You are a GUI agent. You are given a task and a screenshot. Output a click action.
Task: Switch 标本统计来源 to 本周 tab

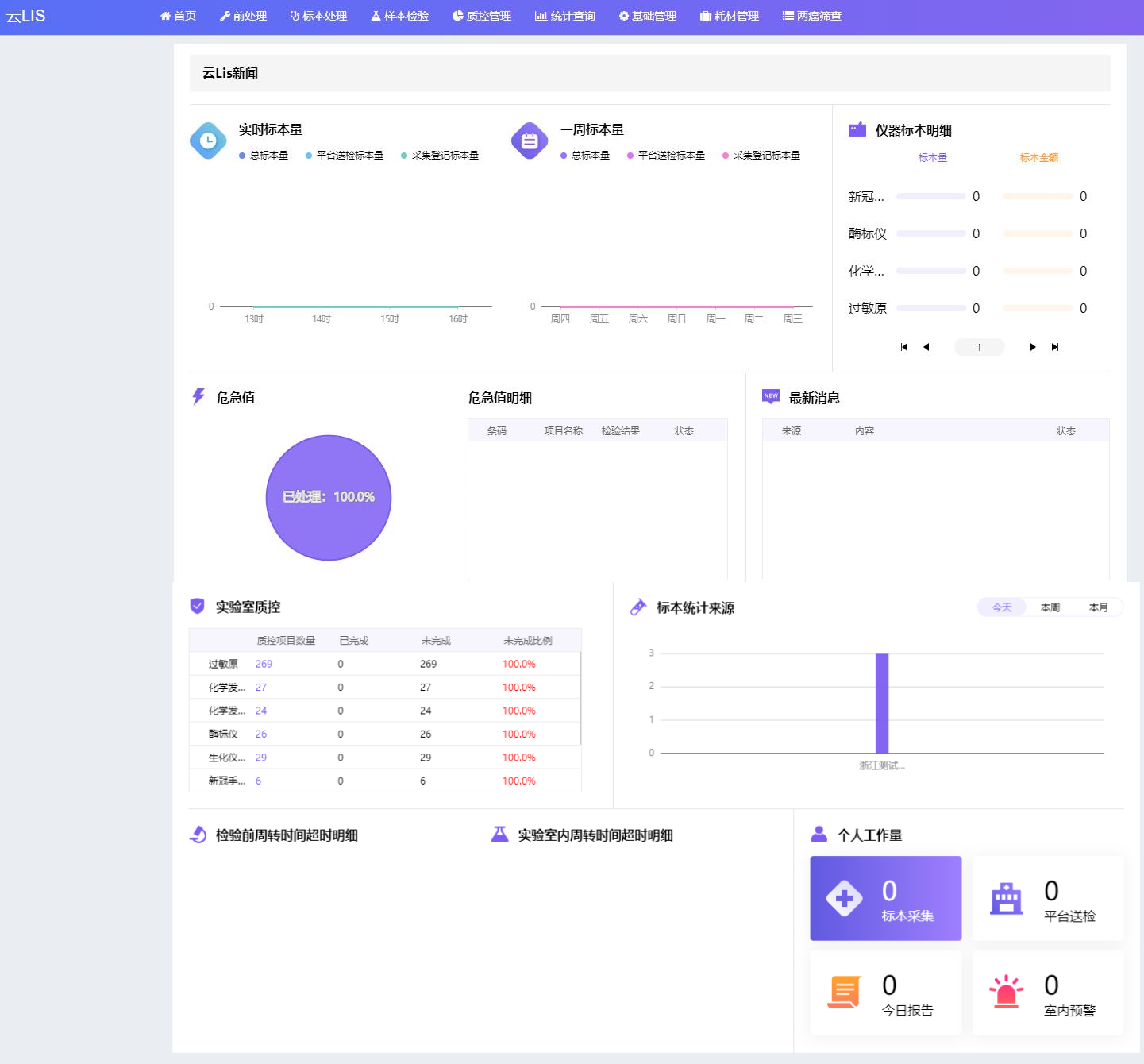1050,607
